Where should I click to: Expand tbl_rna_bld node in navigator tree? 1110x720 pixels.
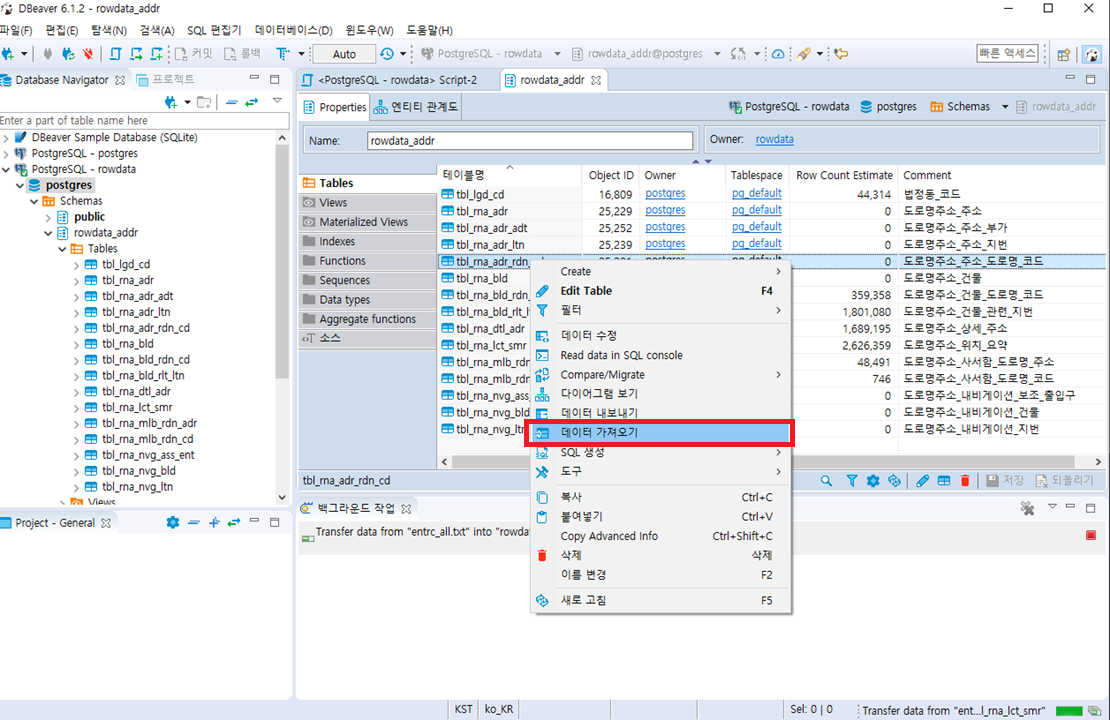76,344
